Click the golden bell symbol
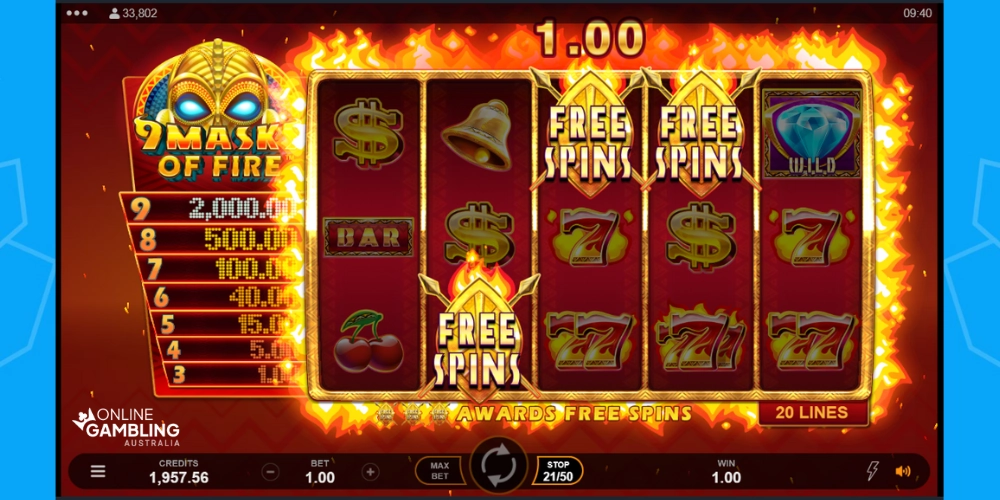The height and width of the screenshot is (500, 1000). tap(476, 135)
